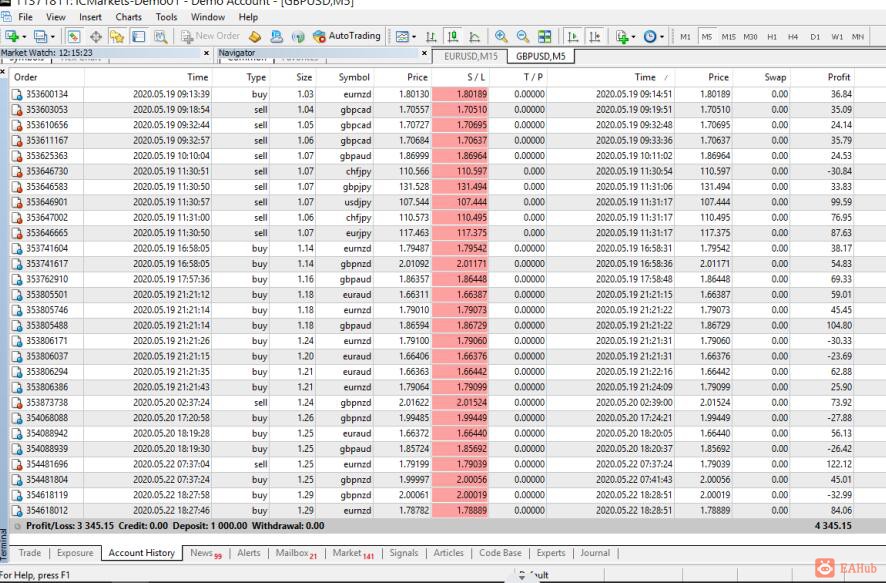The image size is (886, 583).
Task: Switch to the M1 timeframe
Action: [x=685, y=37]
